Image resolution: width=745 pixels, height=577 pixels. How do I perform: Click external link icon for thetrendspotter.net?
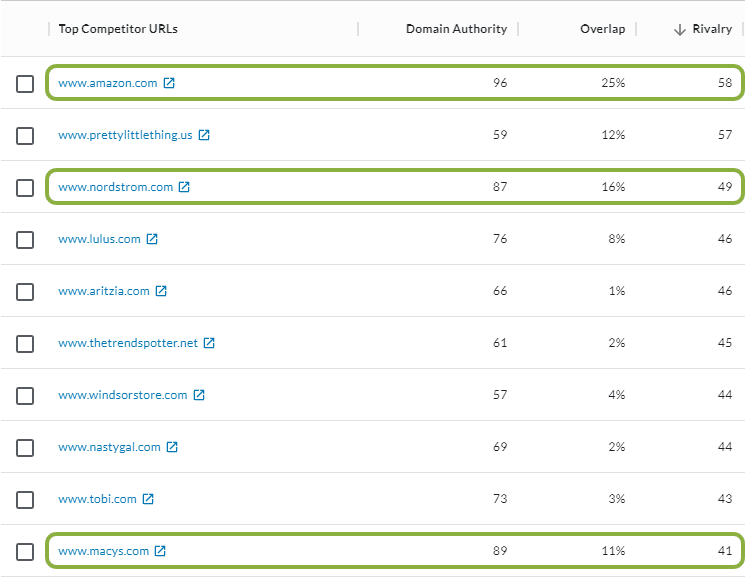click(209, 343)
